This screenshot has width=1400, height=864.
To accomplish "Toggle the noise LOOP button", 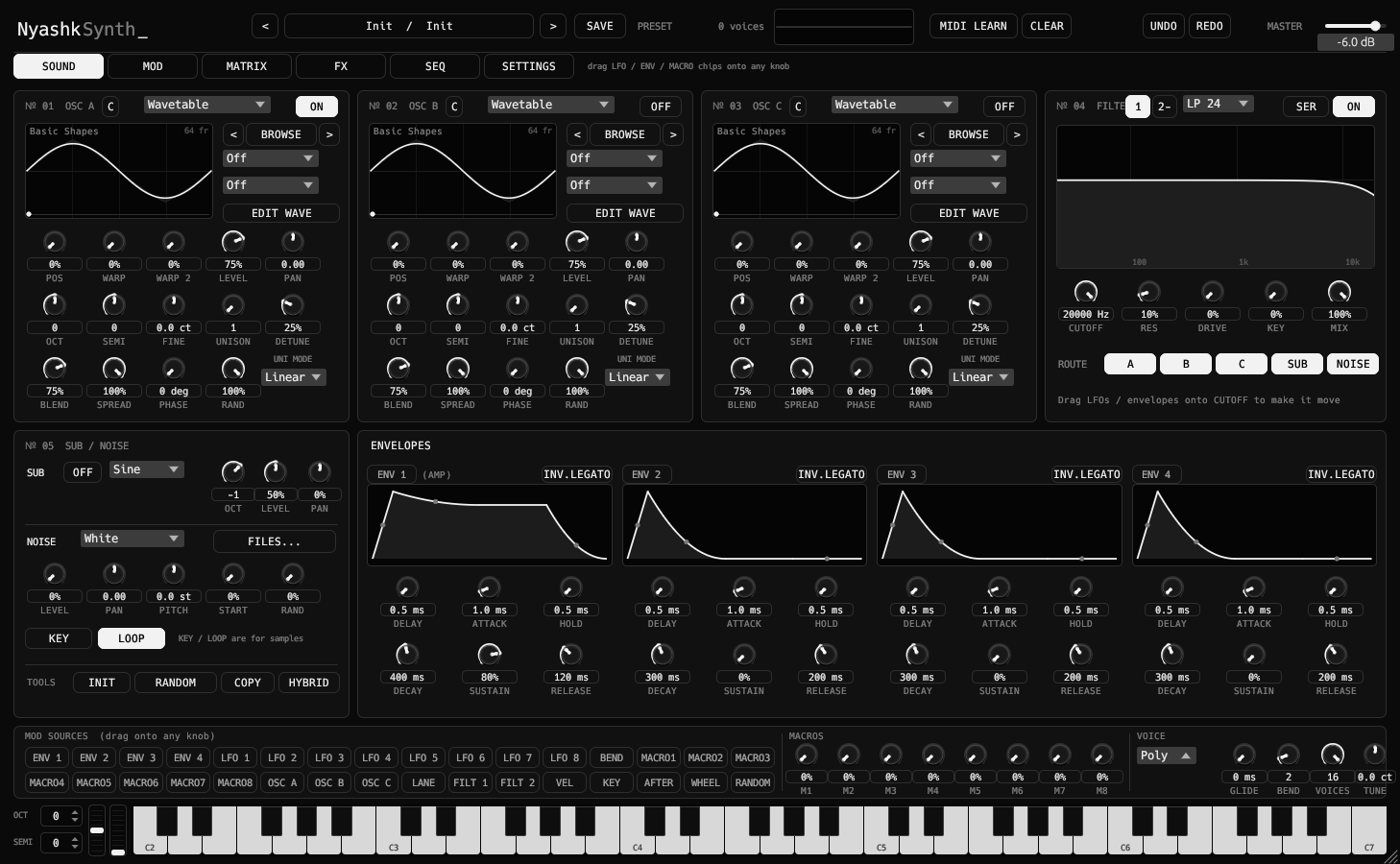I will (x=132, y=638).
